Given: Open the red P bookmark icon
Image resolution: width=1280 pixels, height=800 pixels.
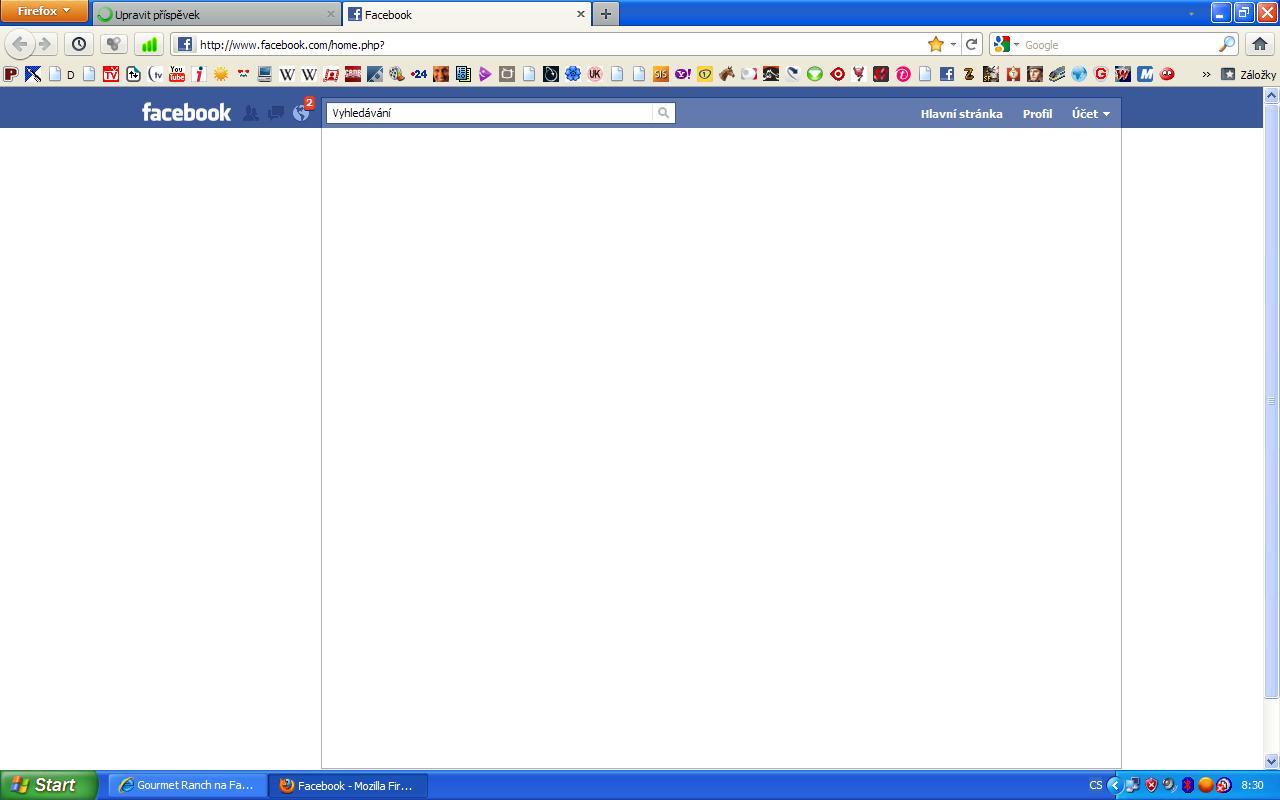Looking at the screenshot, I should click(x=11, y=74).
